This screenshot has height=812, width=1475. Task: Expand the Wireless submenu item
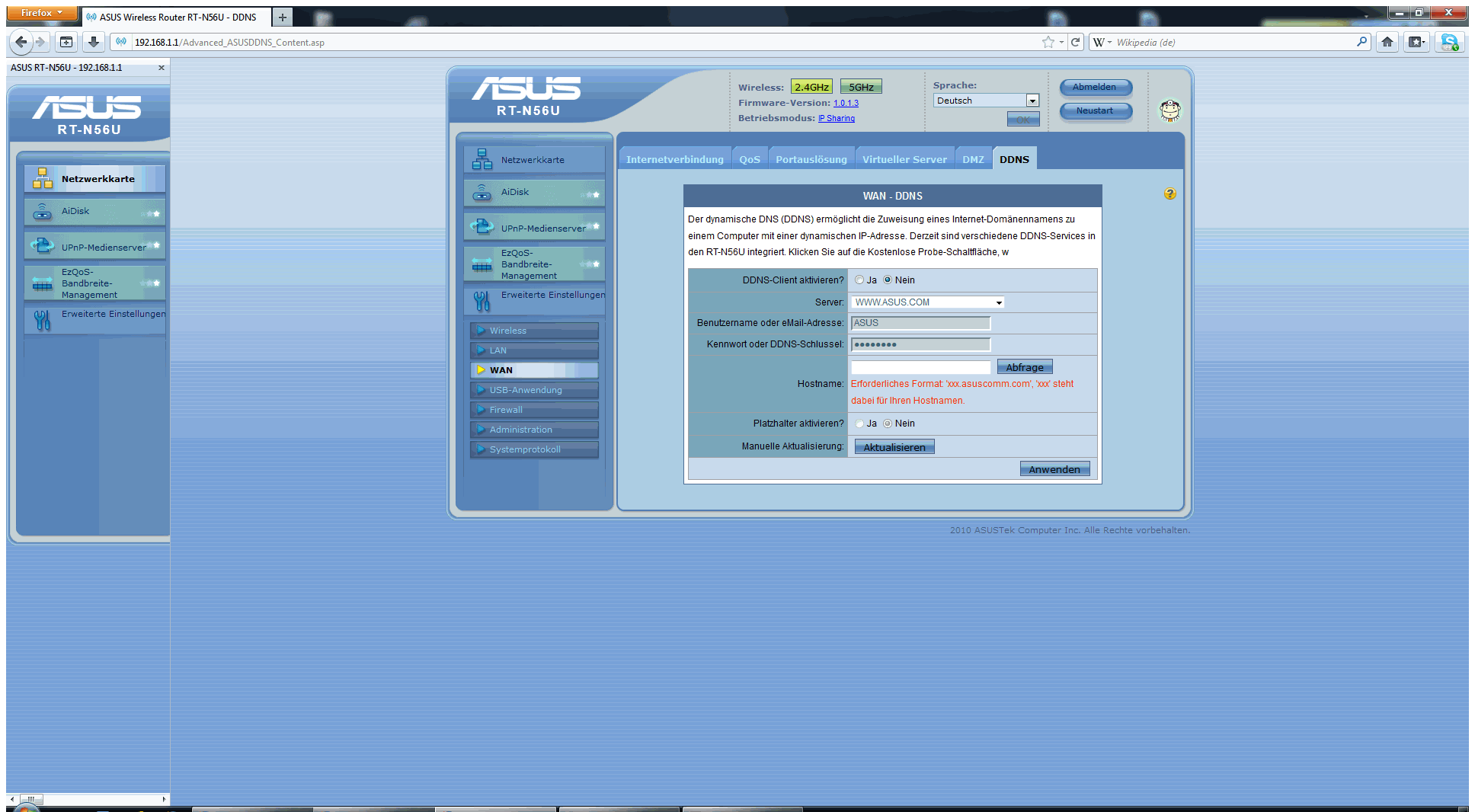click(534, 331)
